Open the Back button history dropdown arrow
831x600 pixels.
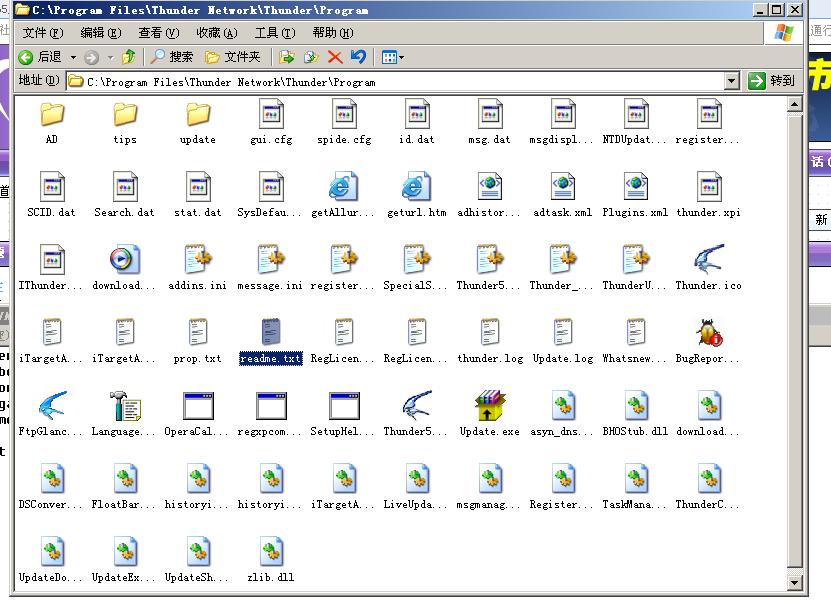[69, 57]
